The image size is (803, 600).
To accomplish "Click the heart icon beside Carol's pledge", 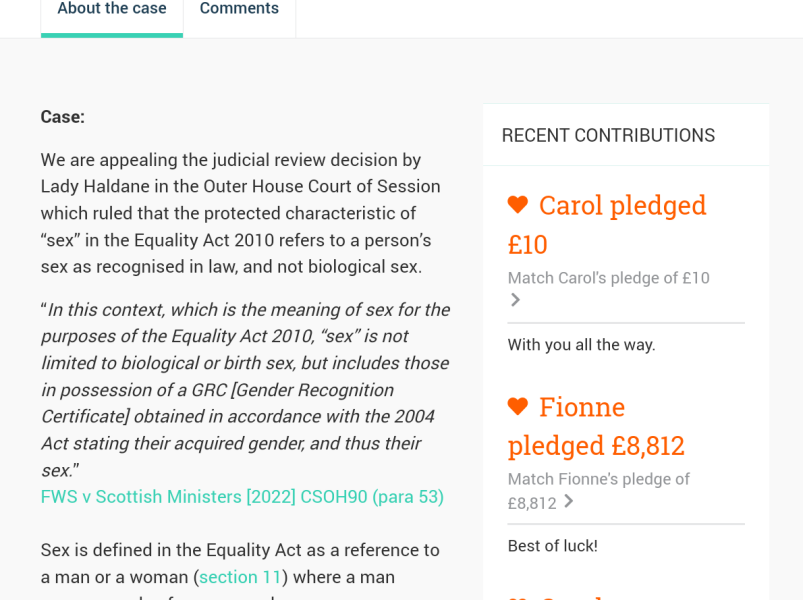I will coord(517,204).
